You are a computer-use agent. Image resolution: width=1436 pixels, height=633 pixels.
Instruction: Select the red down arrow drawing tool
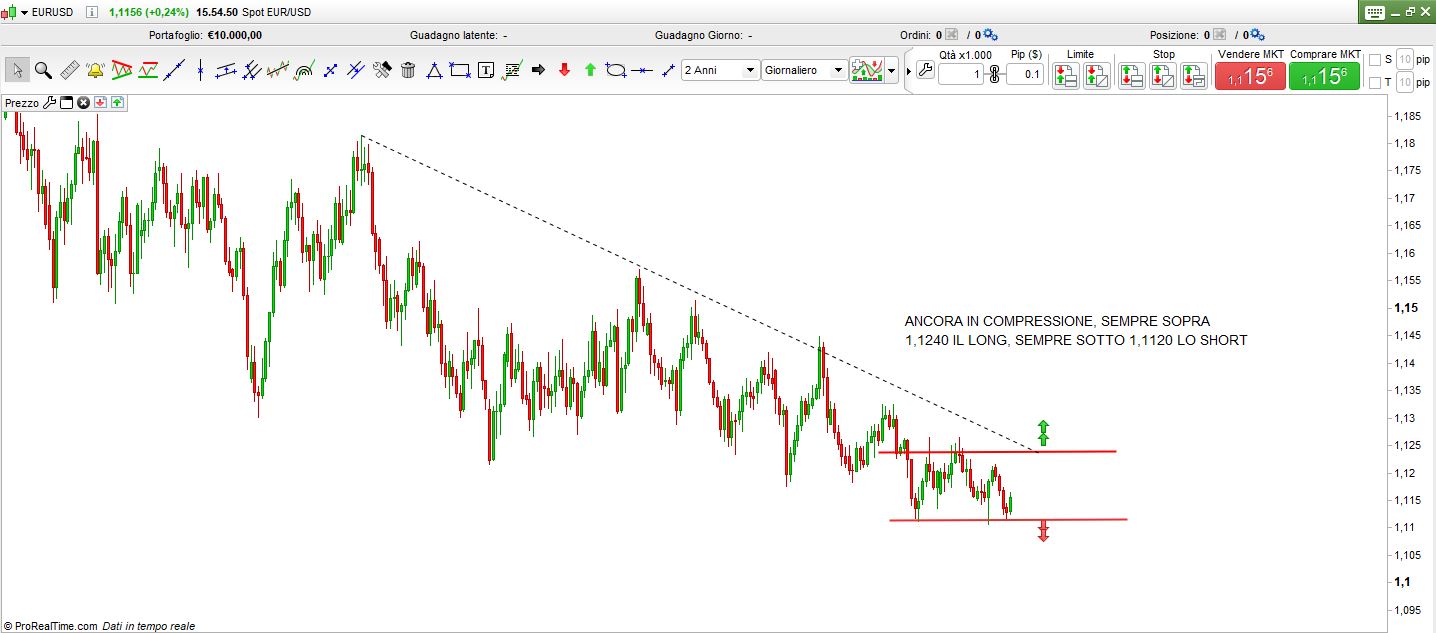click(564, 70)
